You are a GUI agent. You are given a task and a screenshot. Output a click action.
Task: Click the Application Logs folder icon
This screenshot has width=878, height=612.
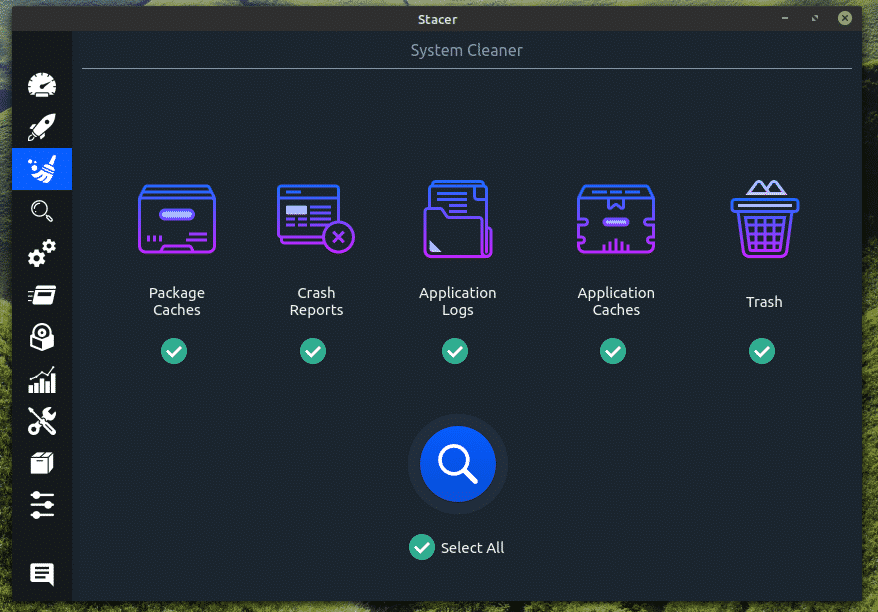[457, 219]
